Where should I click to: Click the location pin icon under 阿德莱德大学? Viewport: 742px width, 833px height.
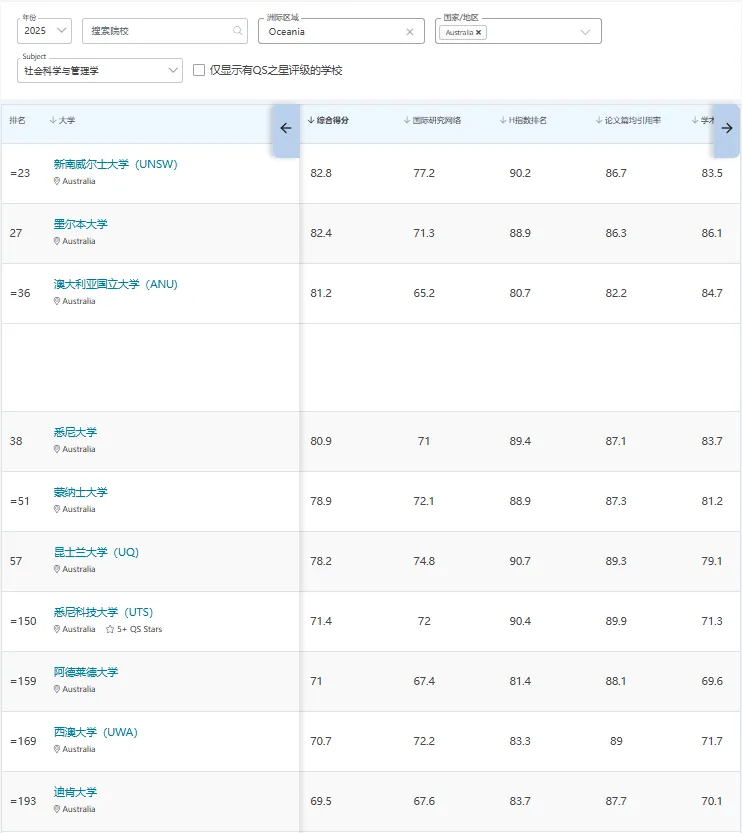click(x=57, y=690)
